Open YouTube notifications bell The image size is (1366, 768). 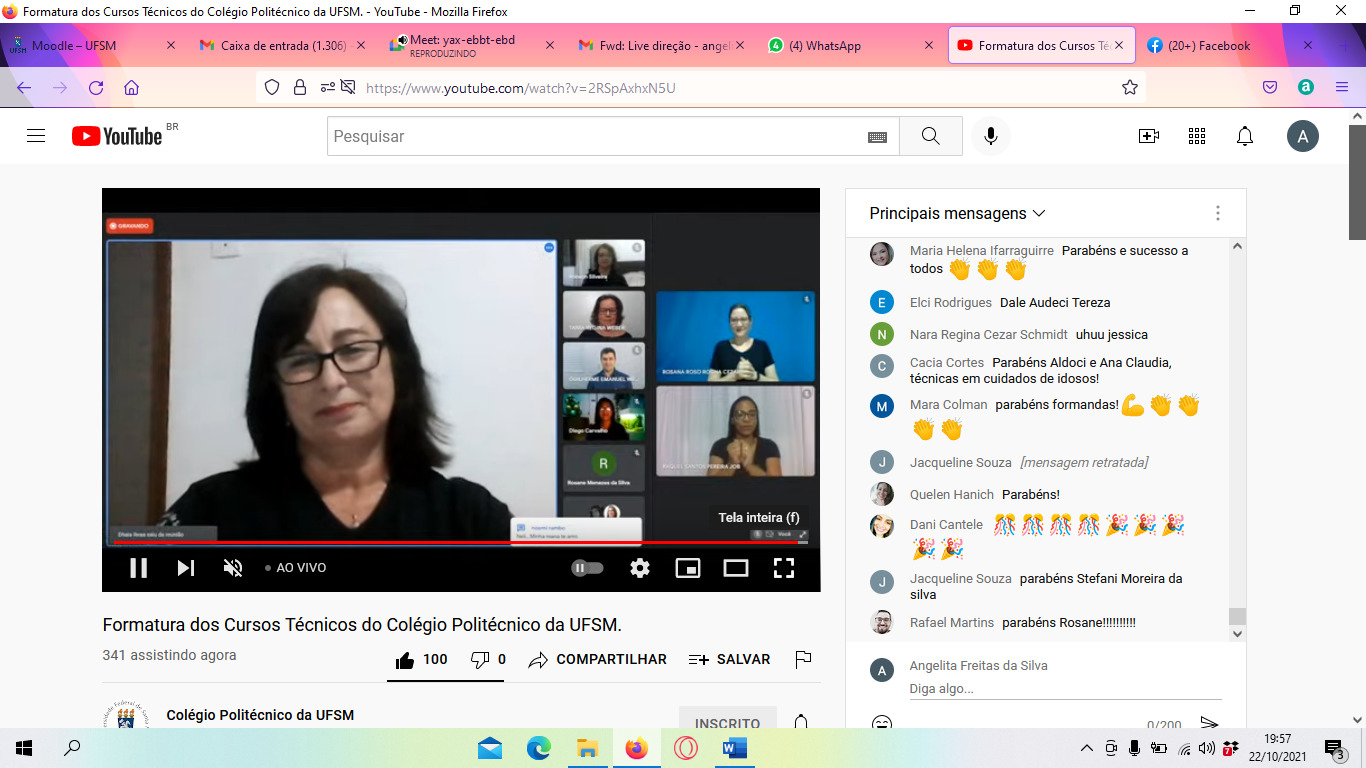pos(1245,136)
